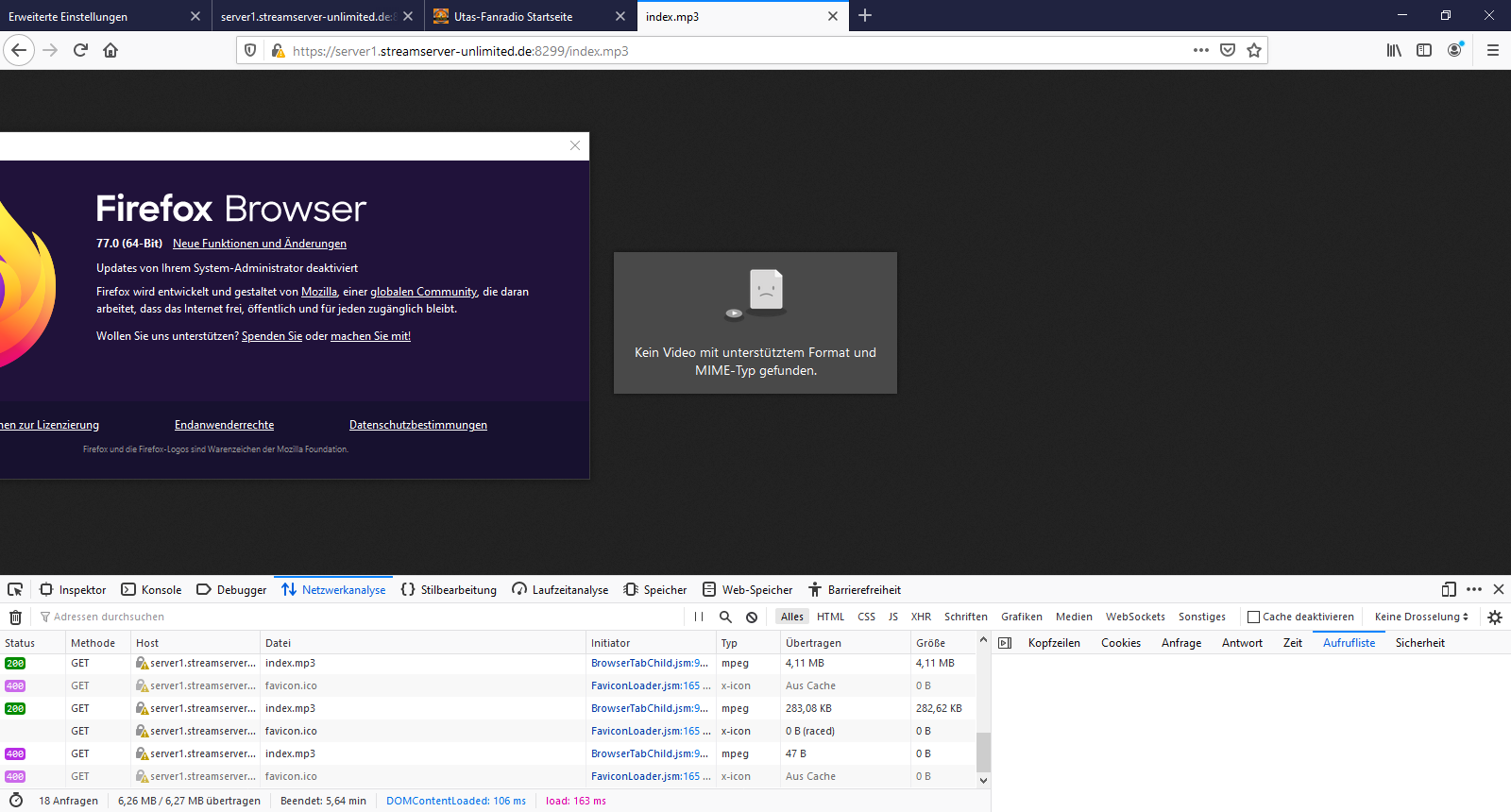Open the Firefox hamburger menu
The width and height of the screenshot is (1511, 812).
(x=1492, y=51)
